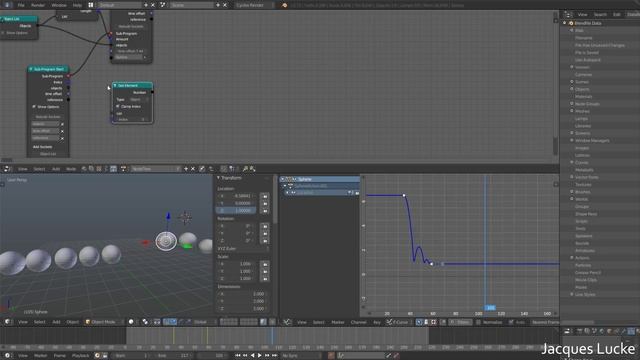This screenshot has width=640, height=360.
Task: Open the screen layout browse icon
Action: (91, 5)
